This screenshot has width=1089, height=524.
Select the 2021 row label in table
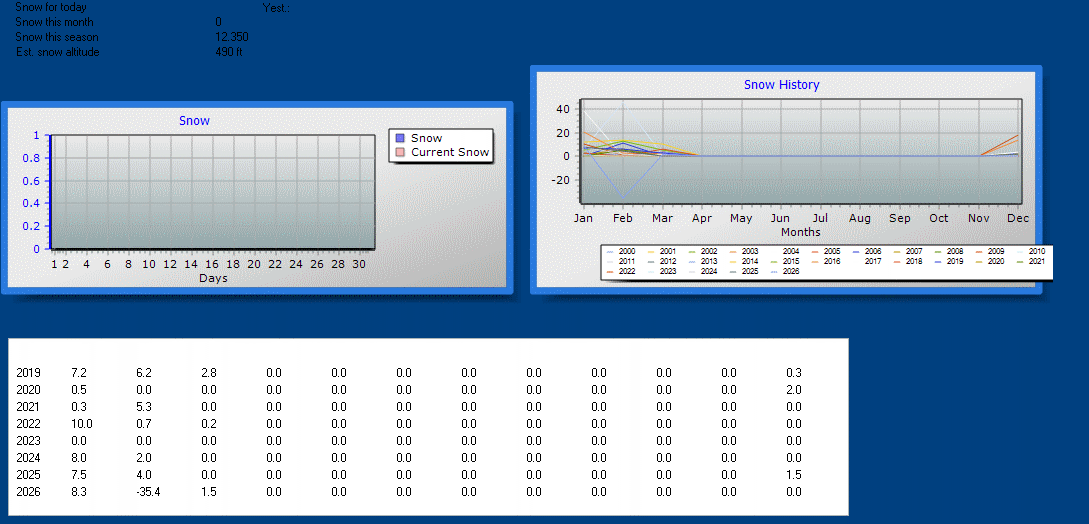click(x=28, y=407)
